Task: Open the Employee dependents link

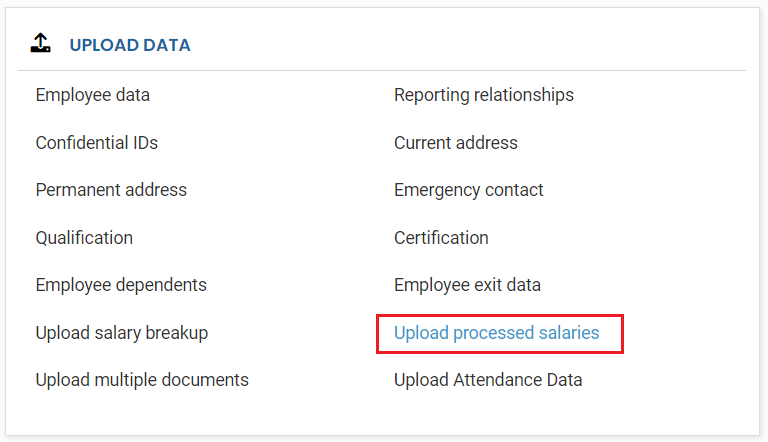Action: click(121, 285)
